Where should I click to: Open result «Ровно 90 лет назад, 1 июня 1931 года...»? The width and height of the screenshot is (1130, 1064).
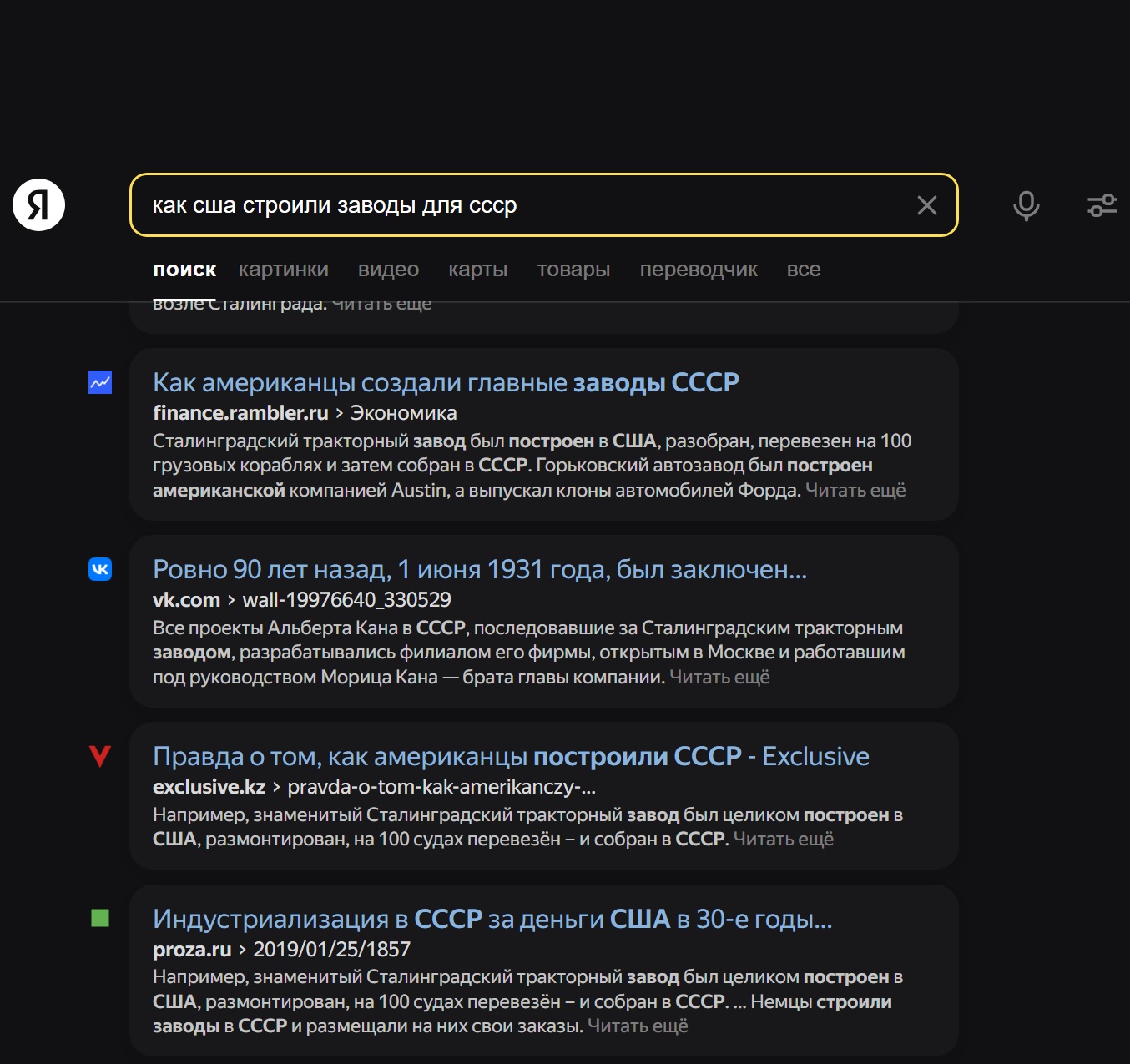pyautogui.click(x=480, y=569)
